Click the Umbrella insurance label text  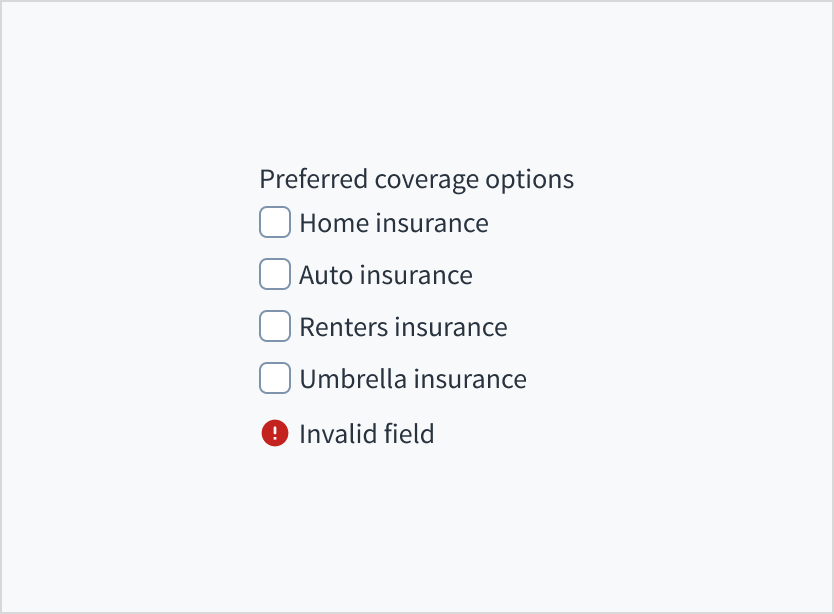(412, 379)
